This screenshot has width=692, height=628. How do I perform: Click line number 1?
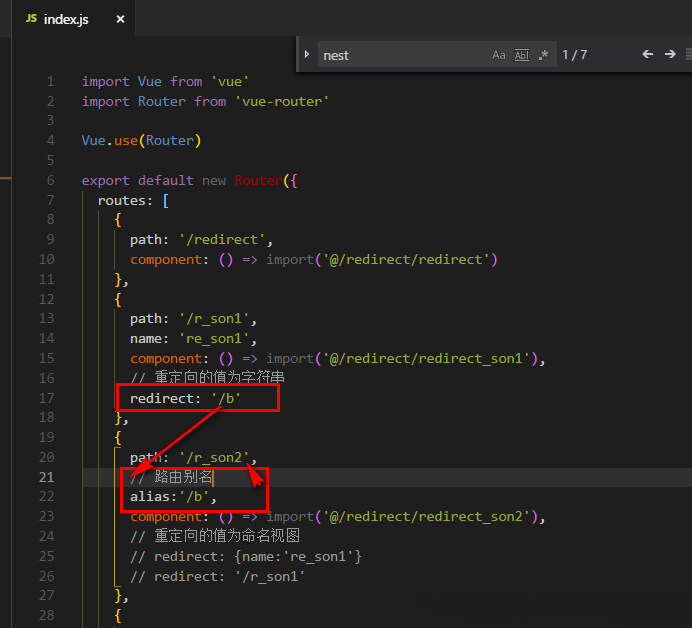pos(50,81)
